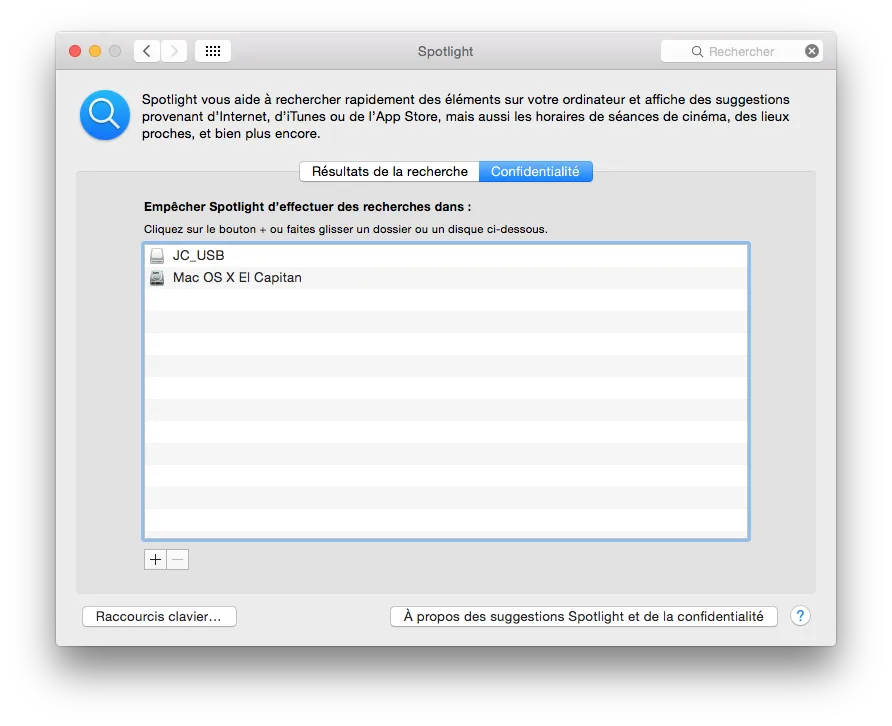Screen dimensions: 892x726
Task: Select Mac OS X El Capitan entry
Action: point(446,278)
